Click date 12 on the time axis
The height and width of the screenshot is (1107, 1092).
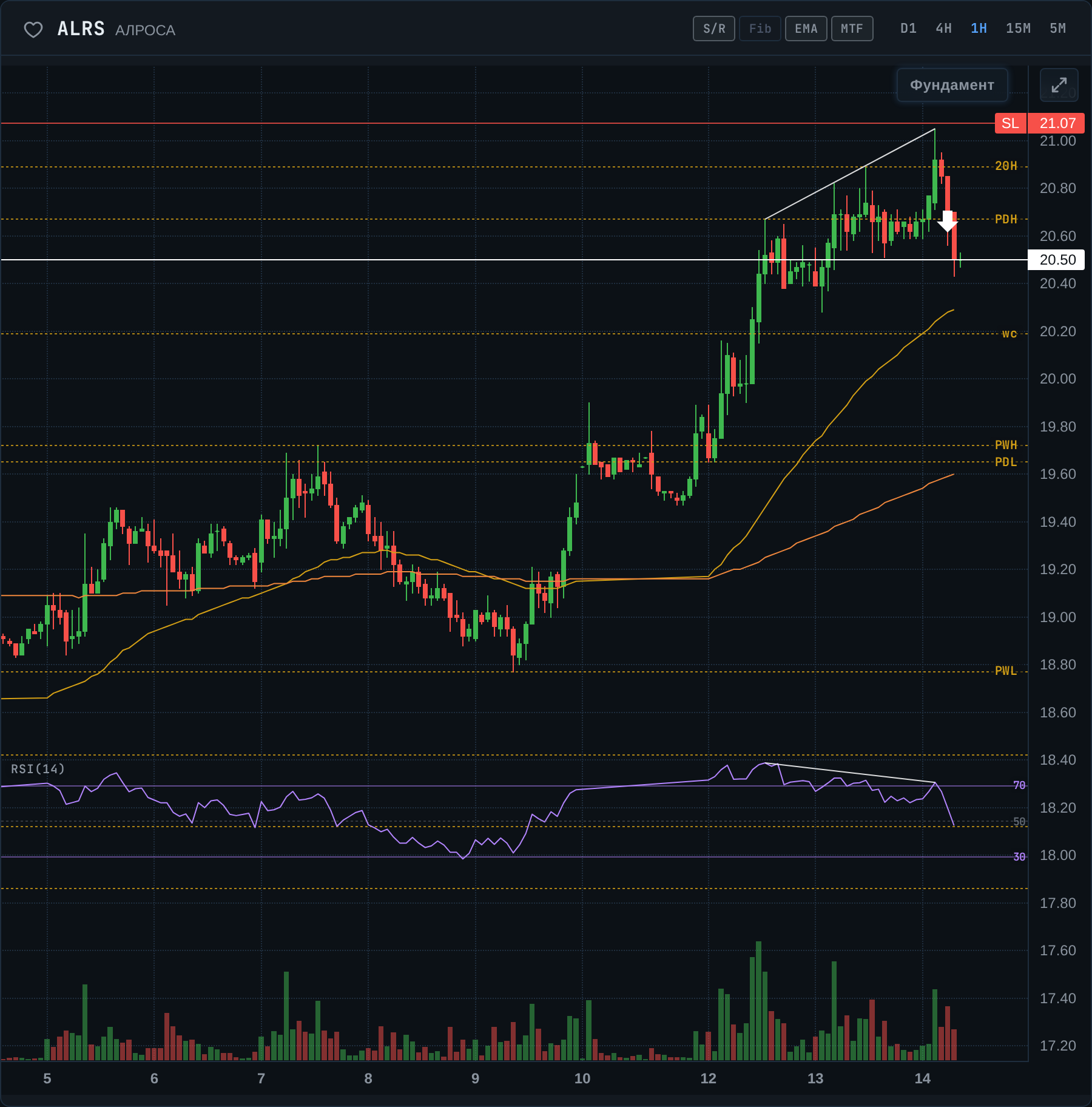(708, 1078)
